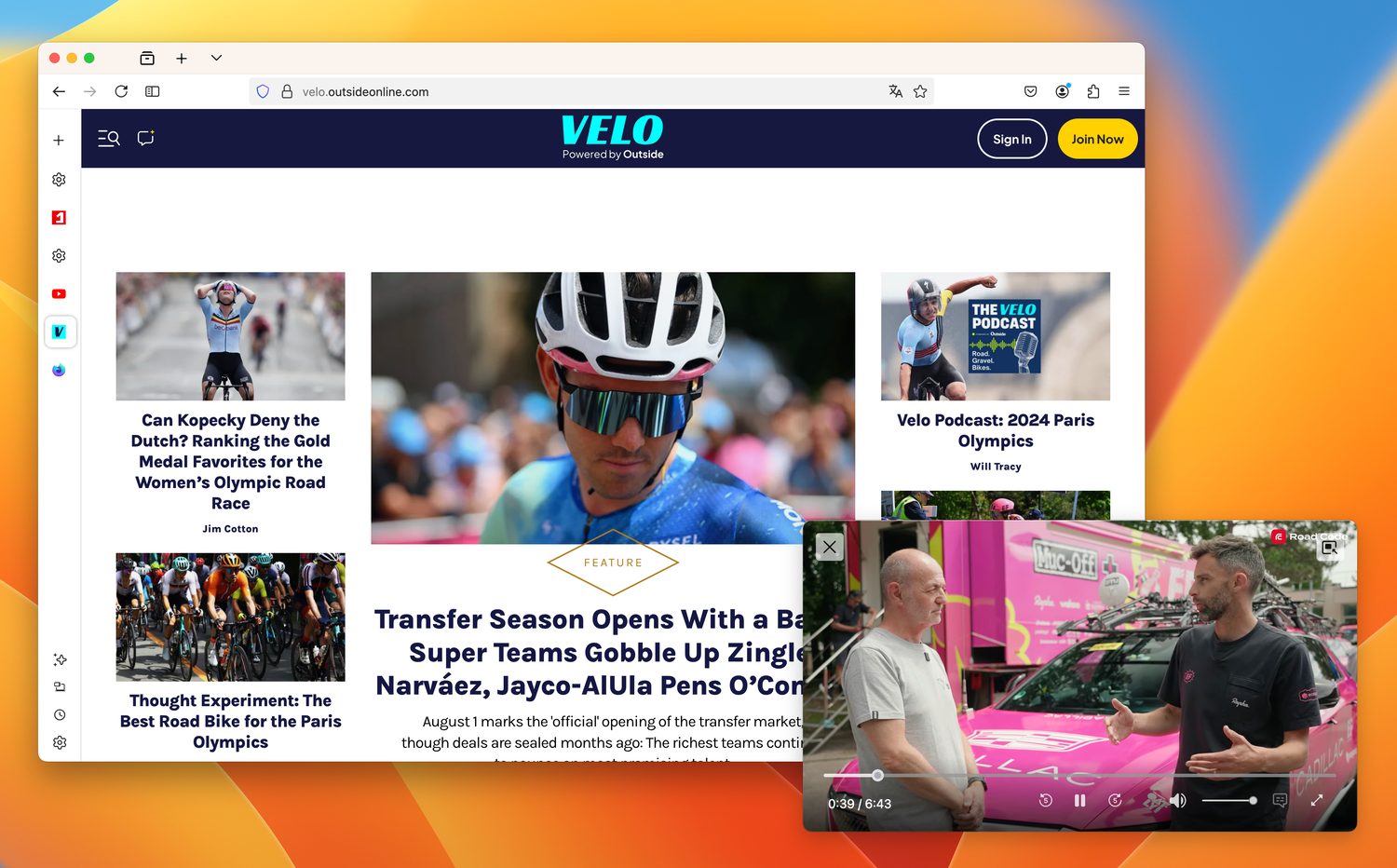Switch to the second gear-icon tab below the red tab
1397x868 pixels.
[x=59, y=255]
